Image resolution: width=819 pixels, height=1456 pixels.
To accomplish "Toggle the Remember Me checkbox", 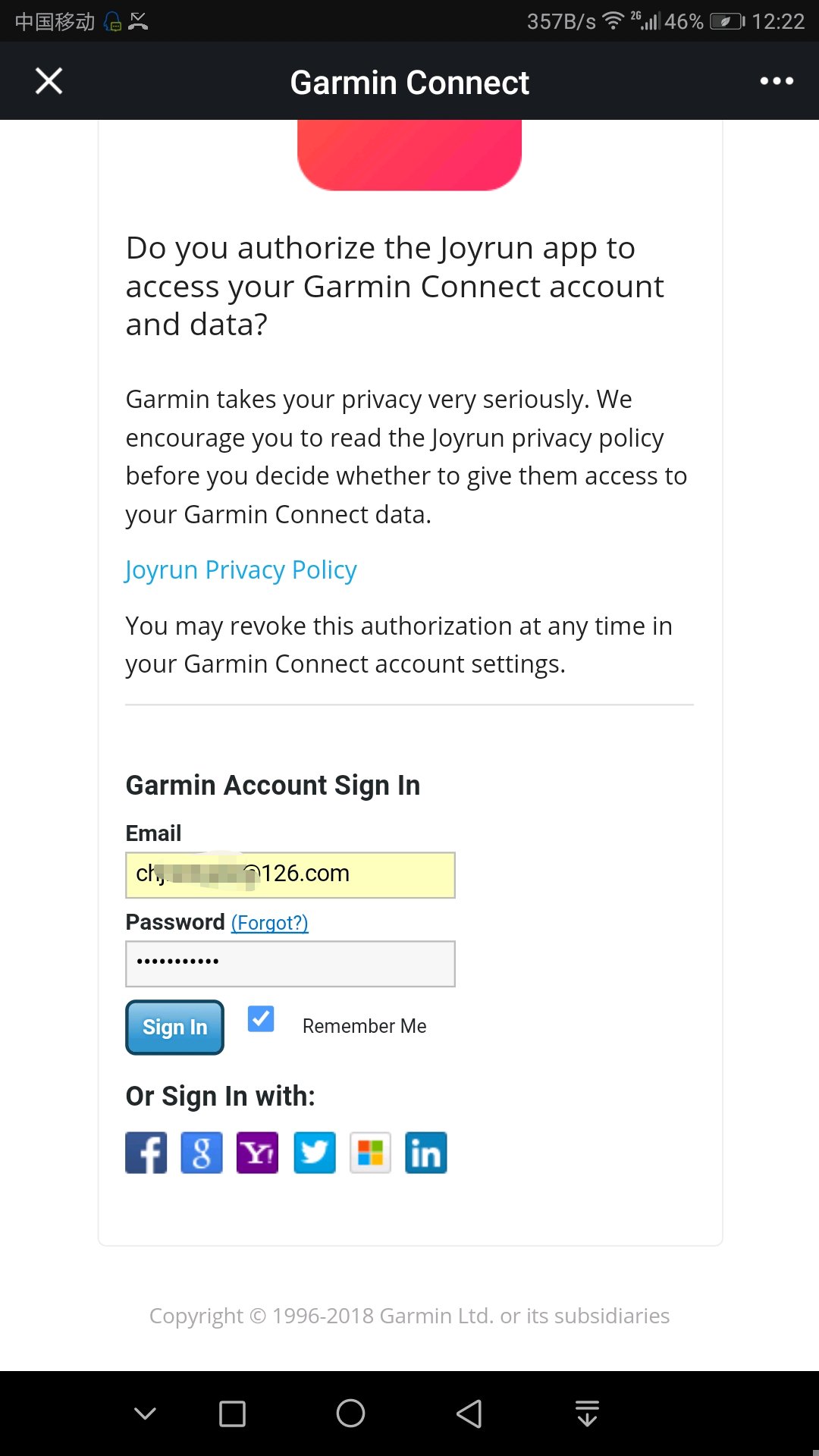I will pyautogui.click(x=261, y=1018).
